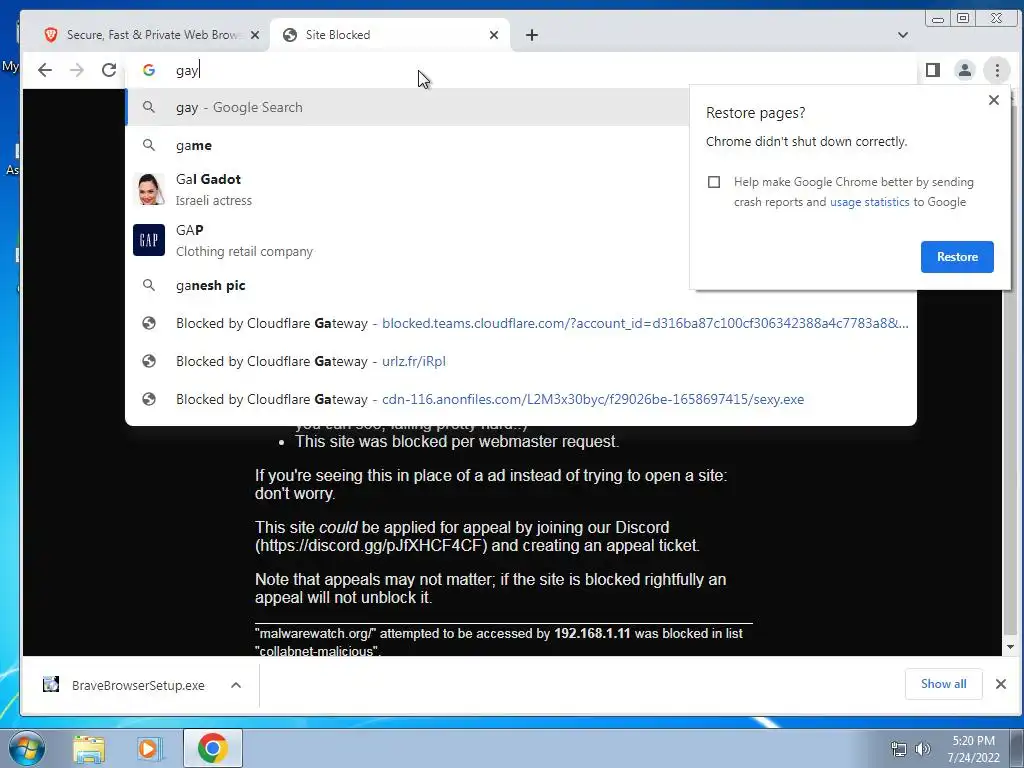The width and height of the screenshot is (1024, 768).
Task: Follow the 'usage statistics' link
Action: 869,202
